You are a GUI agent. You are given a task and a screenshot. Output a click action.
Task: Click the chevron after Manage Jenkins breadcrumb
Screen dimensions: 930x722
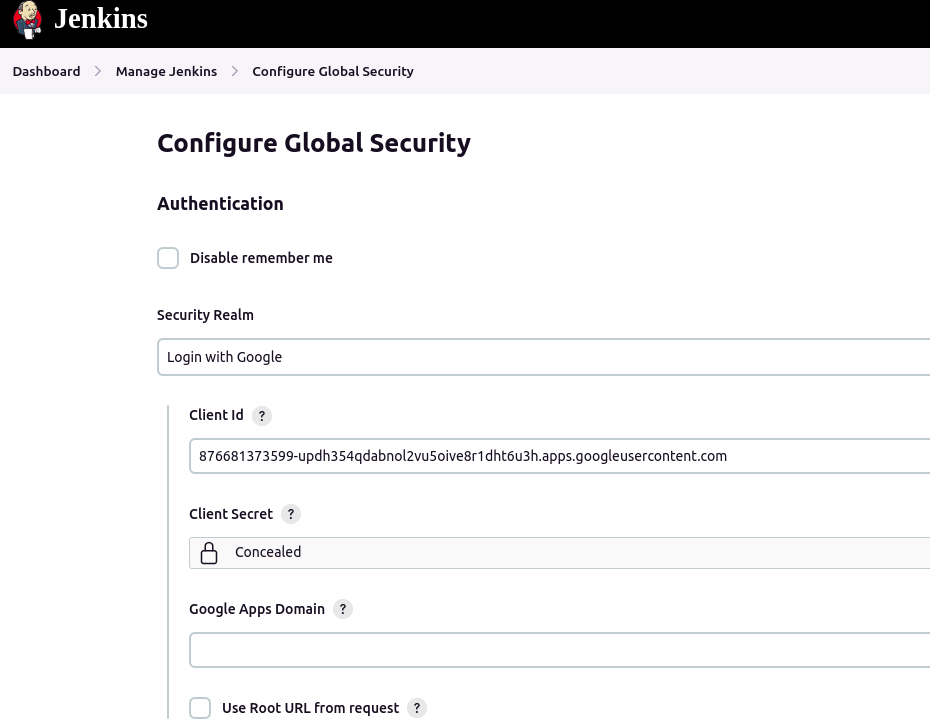(x=235, y=71)
